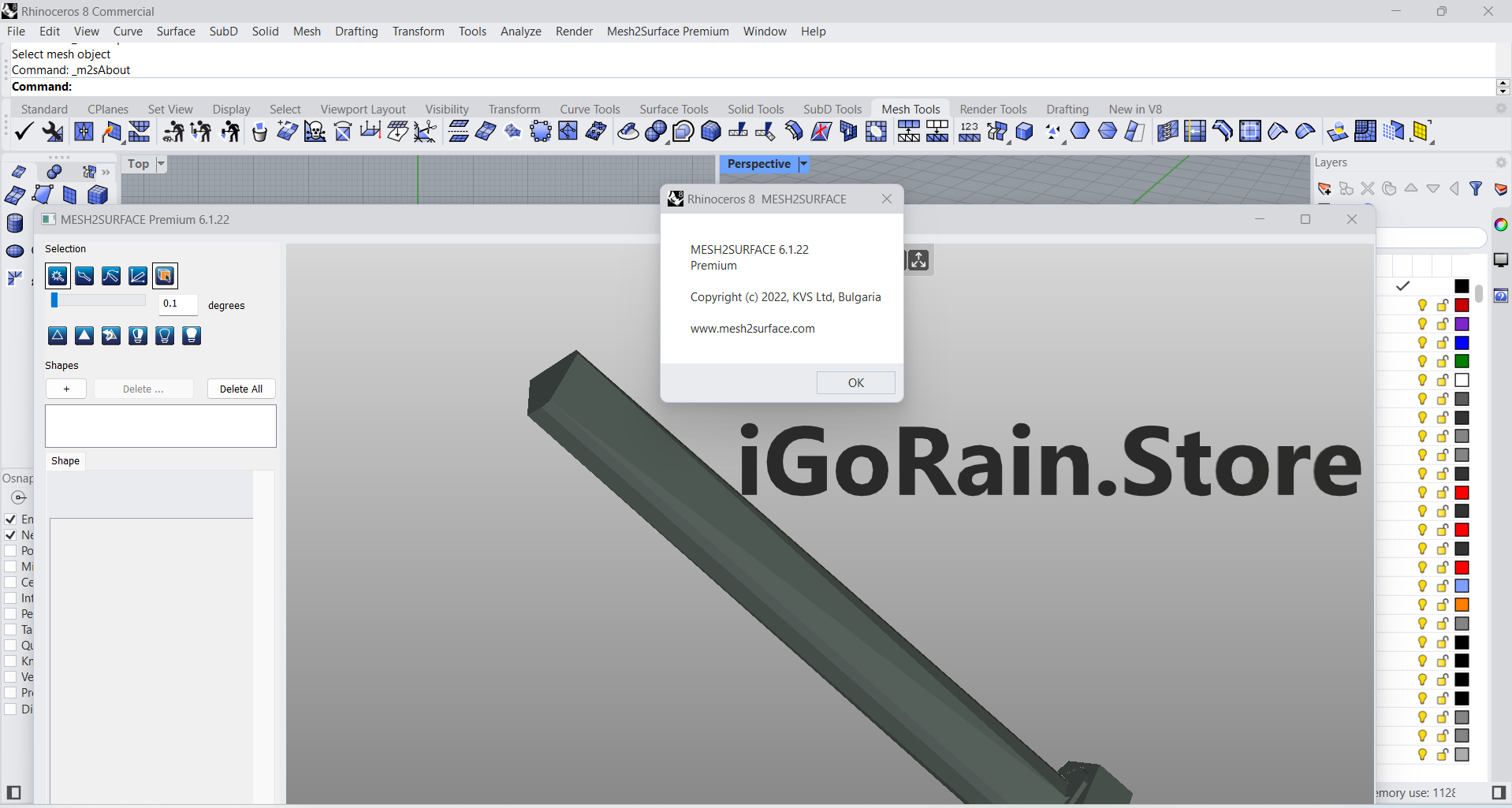Select the magic wand selection tool in Mesh2Surface
The width and height of the screenshot is (1512, 808).
57,276
